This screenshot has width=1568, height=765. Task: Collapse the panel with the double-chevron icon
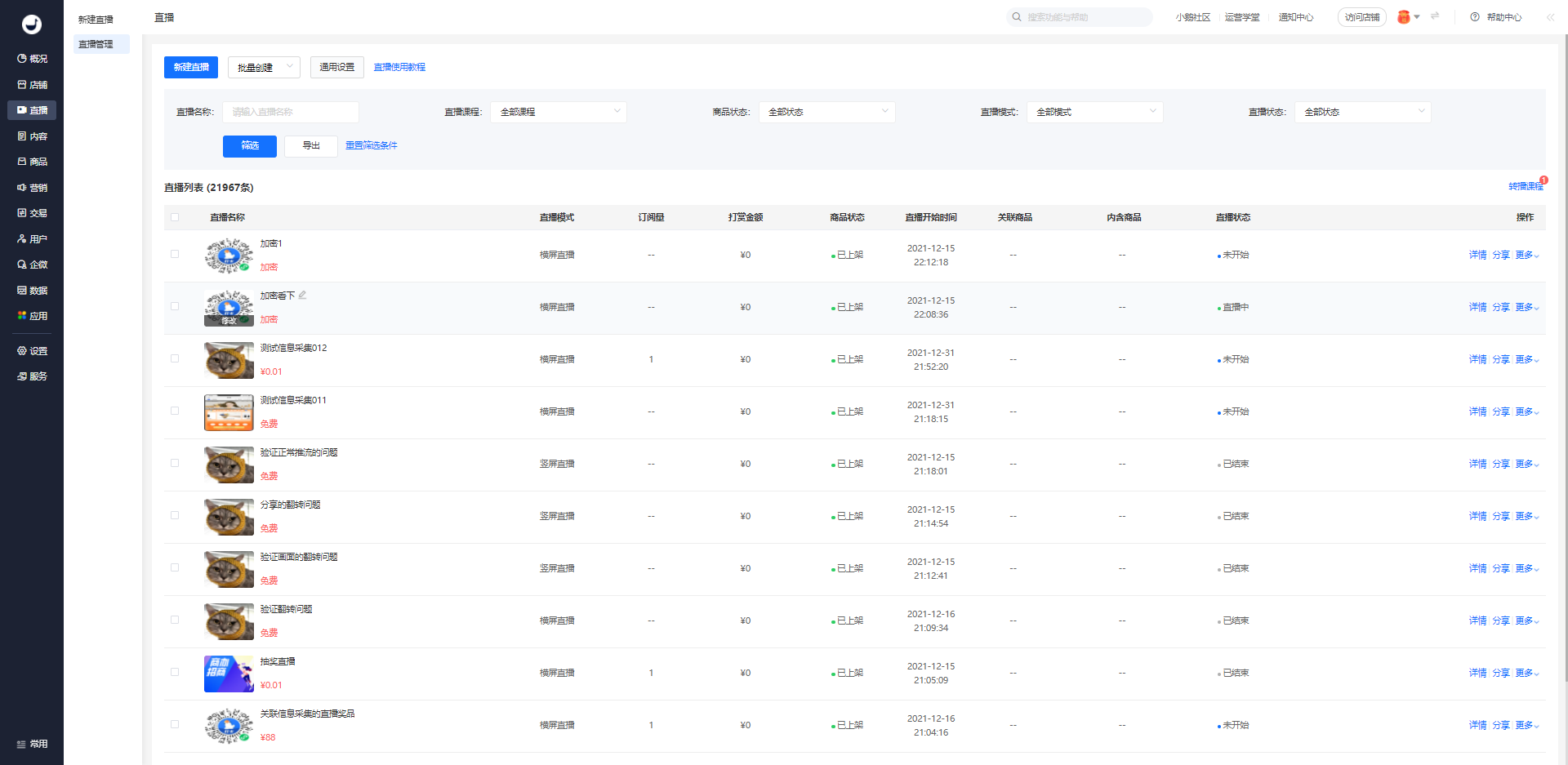(x=1550, y=17)
